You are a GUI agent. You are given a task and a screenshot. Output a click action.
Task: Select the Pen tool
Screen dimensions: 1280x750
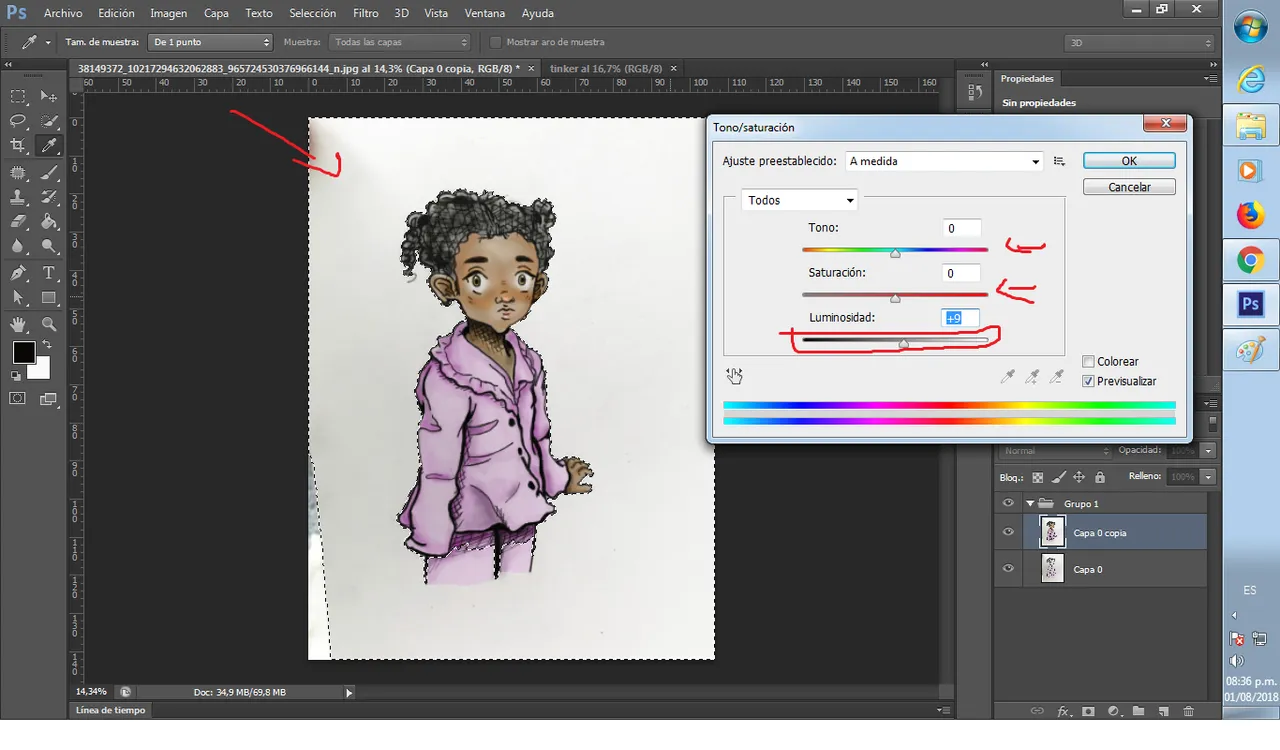[x=18, y=273]
